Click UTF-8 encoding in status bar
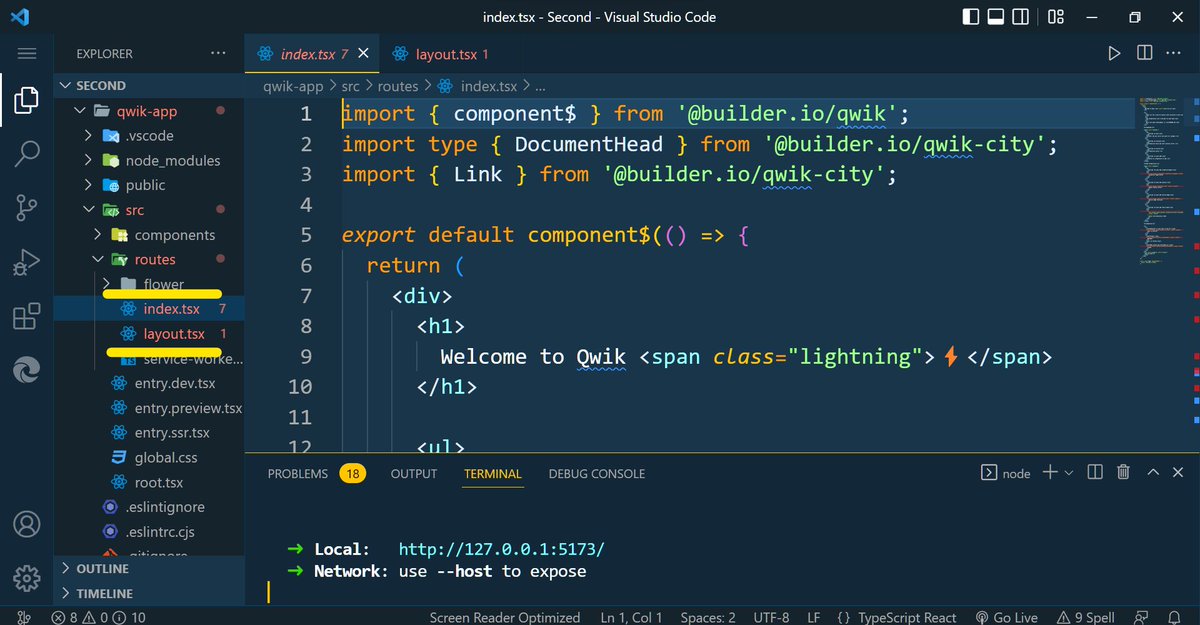 pyautogui.click(x=772, y=617)
